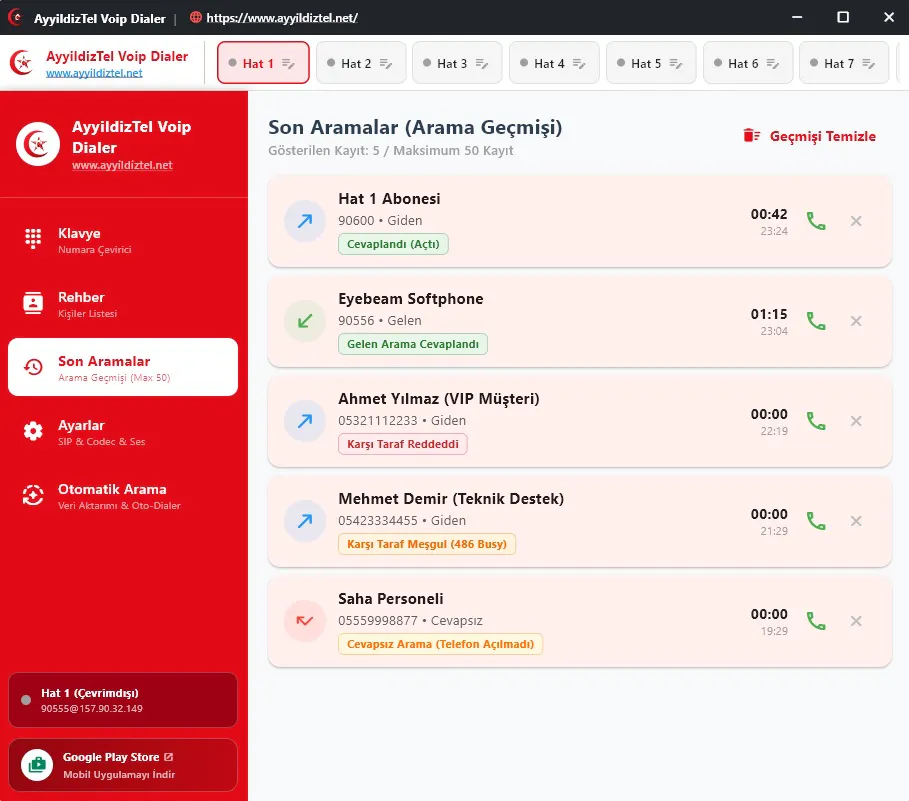Edit Hat 6 line settings icon
909x801 pixels.
tap(773, 64)
